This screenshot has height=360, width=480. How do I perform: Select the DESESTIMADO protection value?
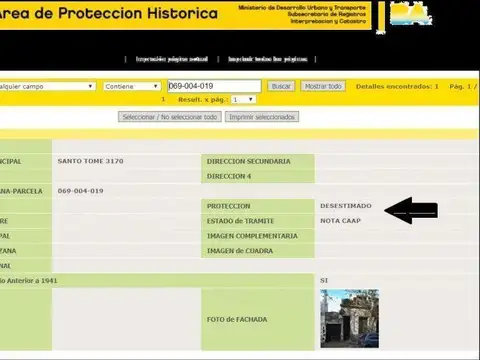(346, 206)
